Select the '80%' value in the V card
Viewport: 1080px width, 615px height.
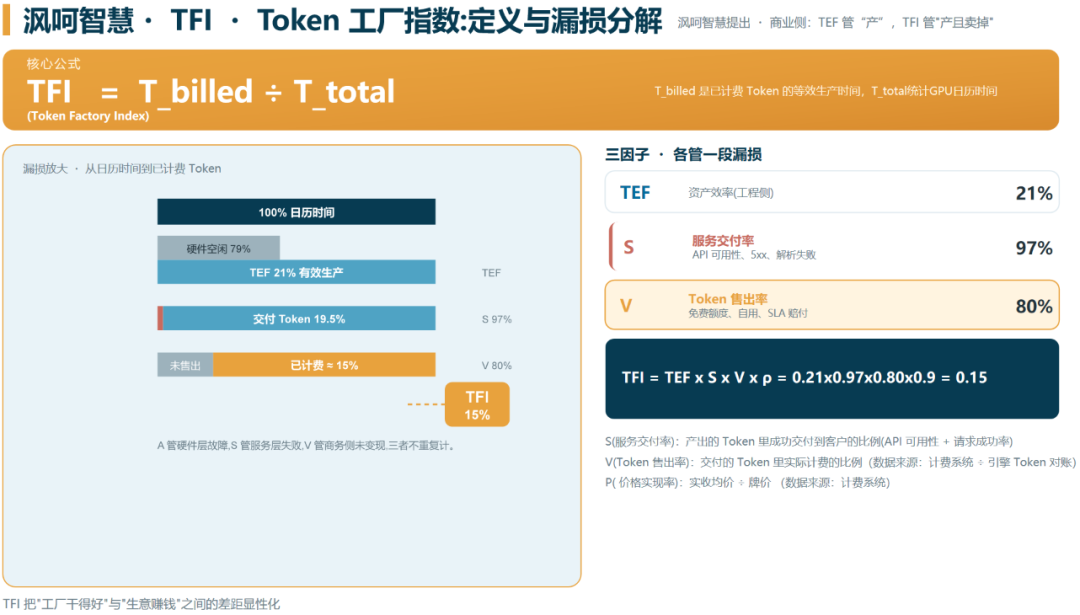(x=1034, y=306)
